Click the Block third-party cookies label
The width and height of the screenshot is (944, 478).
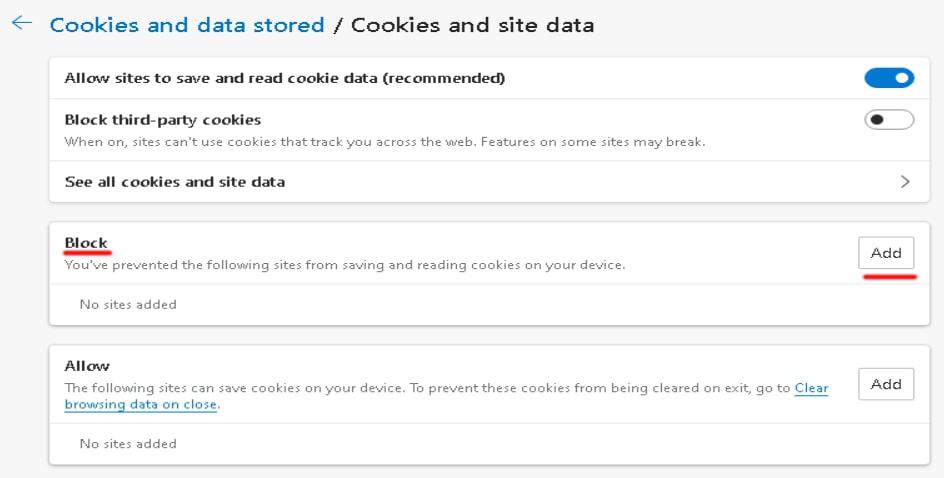pos(163,120)
